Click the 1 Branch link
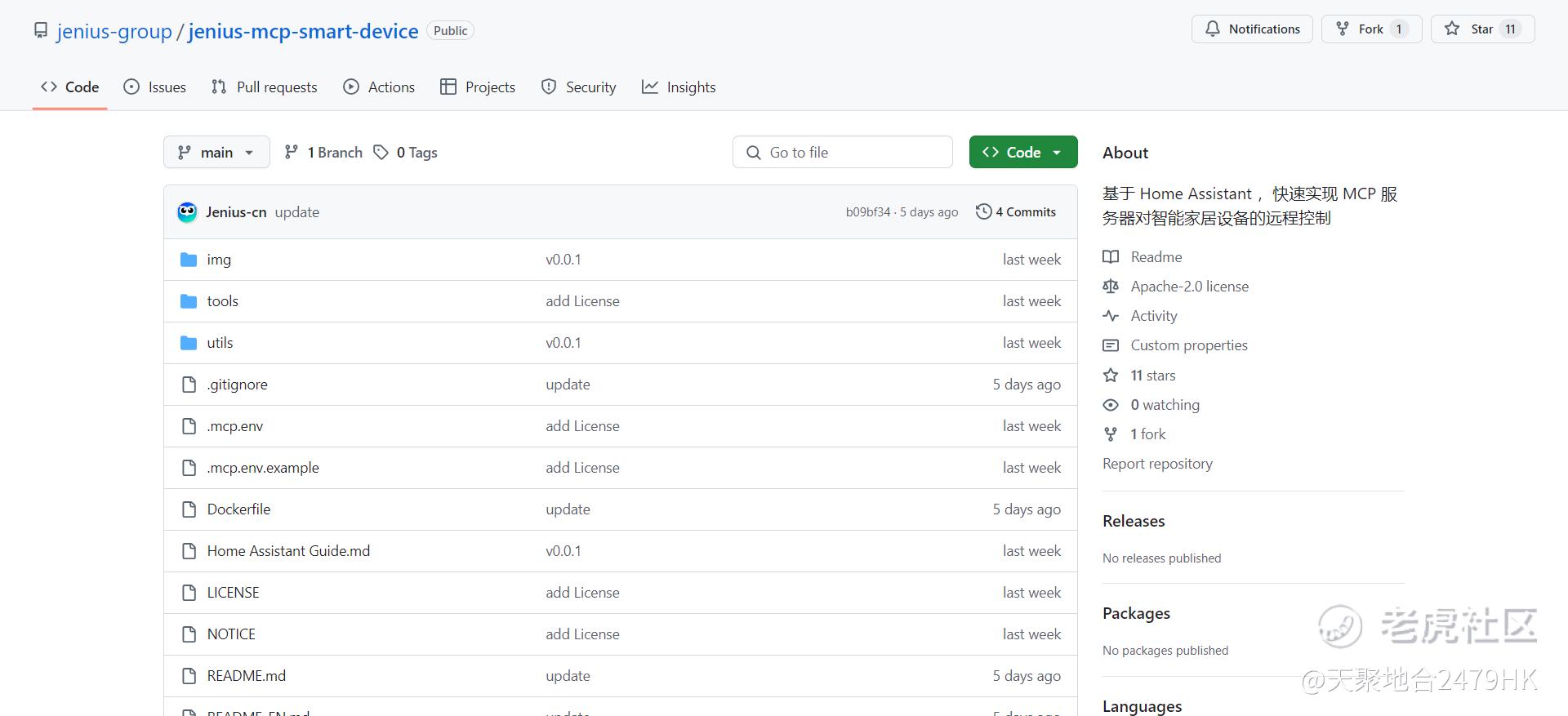 pos(323,152)
